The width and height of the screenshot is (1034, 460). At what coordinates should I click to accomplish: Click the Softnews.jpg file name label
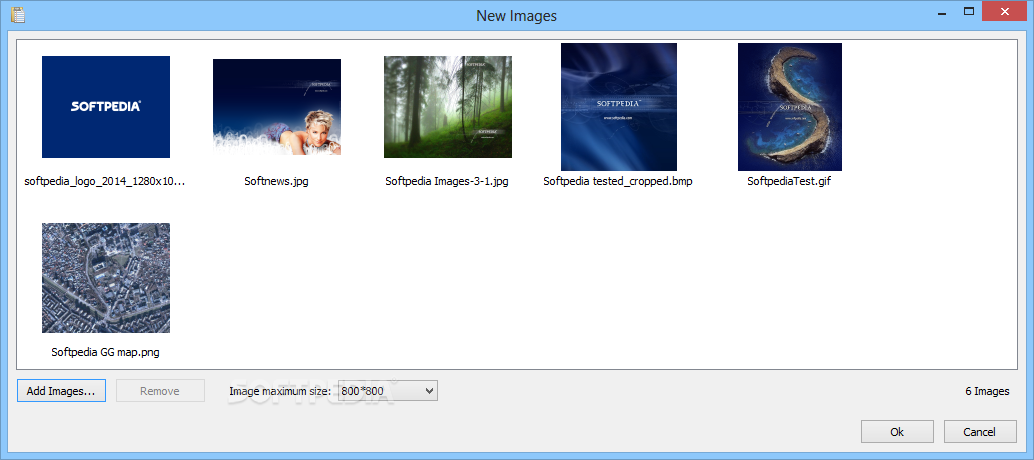coord(276,181)
